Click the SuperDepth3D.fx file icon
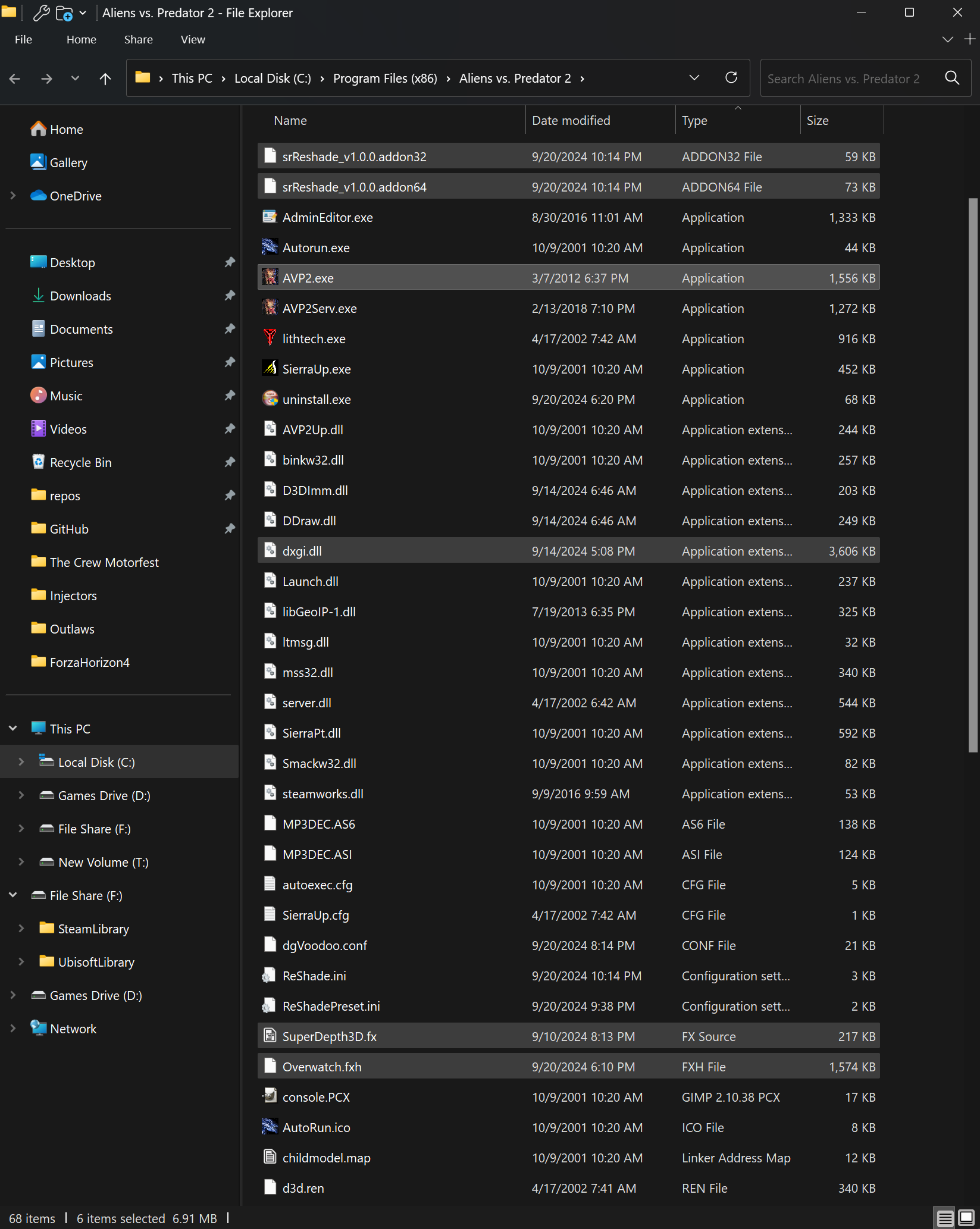The image size is (980, 1229). [270, 1036]
